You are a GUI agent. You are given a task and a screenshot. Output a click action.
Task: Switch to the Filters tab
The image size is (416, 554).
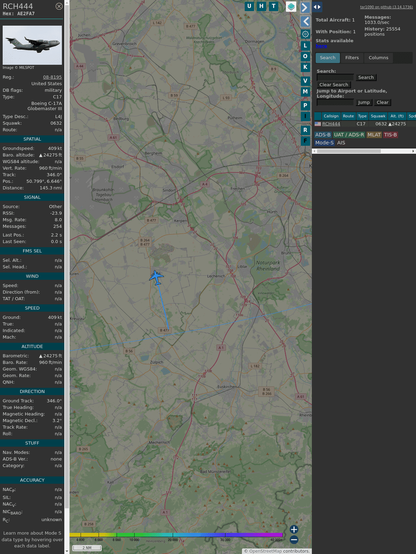point(352,58)
